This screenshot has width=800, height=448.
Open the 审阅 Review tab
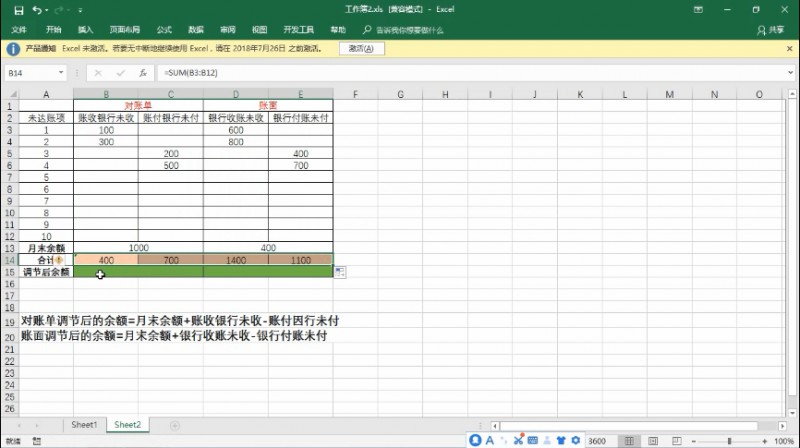pyautogui.click(x=228, y=30)
